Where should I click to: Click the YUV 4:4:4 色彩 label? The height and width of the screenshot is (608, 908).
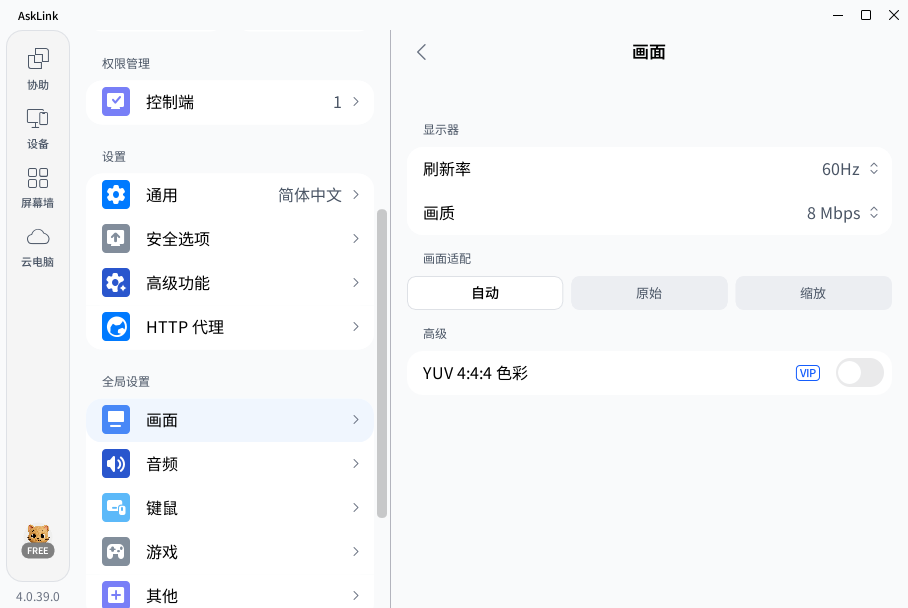(475, 373)
